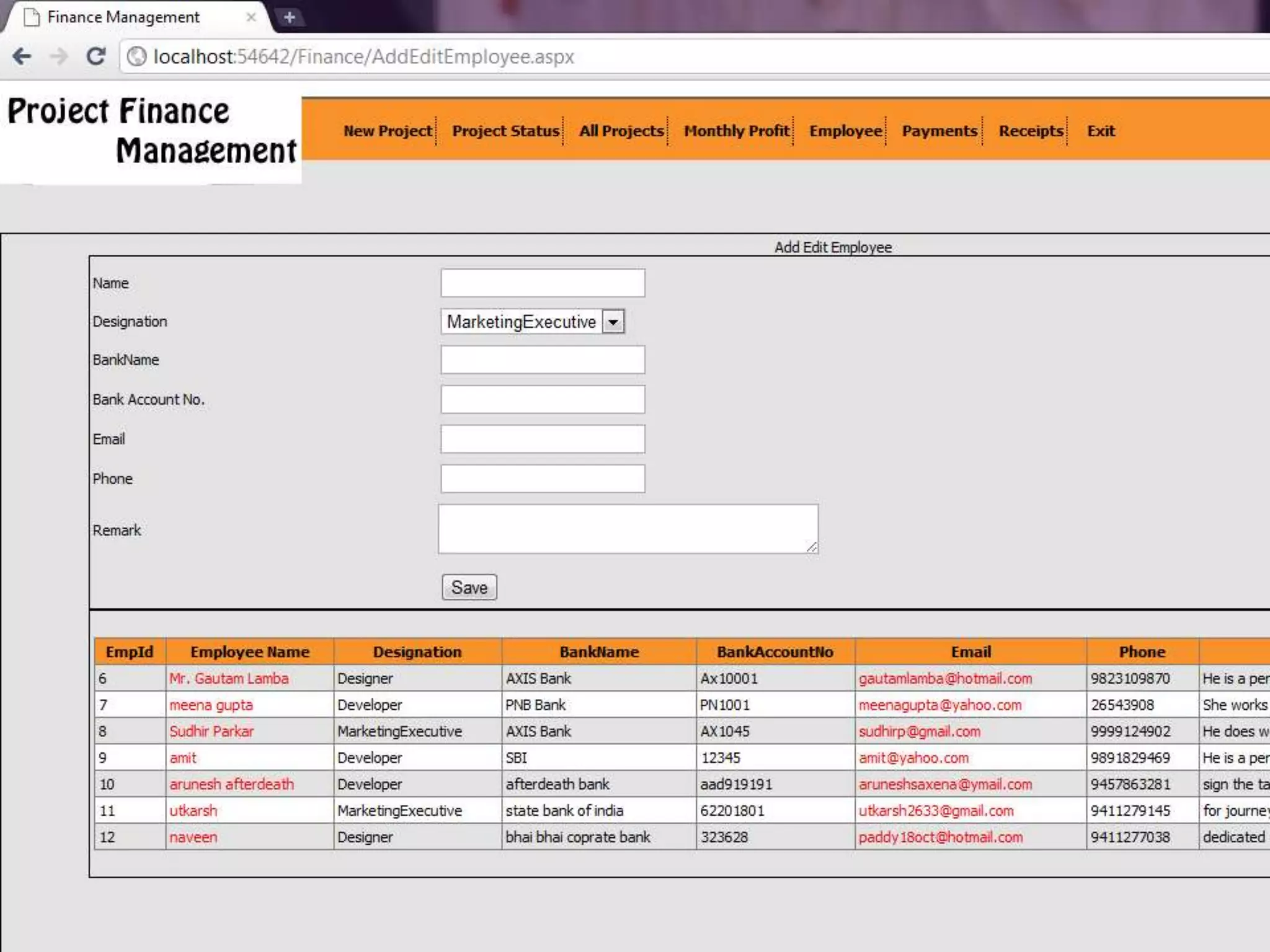Click the sudhirp@gmail.com email link
Viewport: 1270px width, 952px height.
point(919,731)
